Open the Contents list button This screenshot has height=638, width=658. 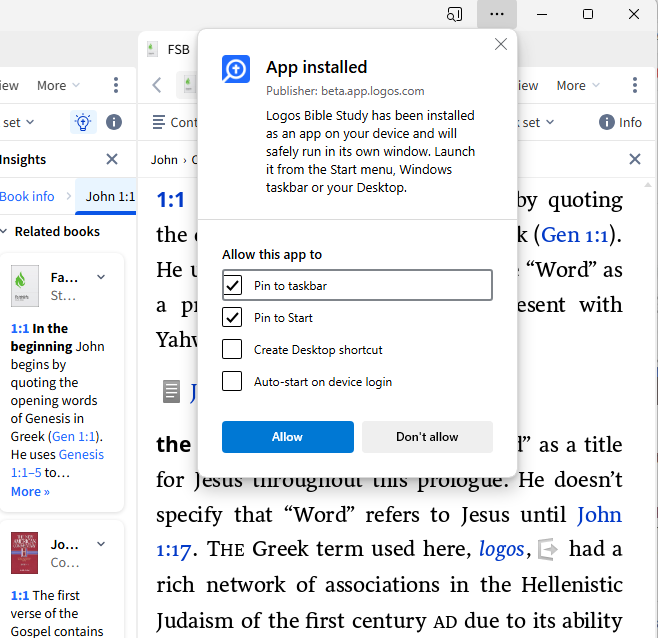(x=175, y=123)
